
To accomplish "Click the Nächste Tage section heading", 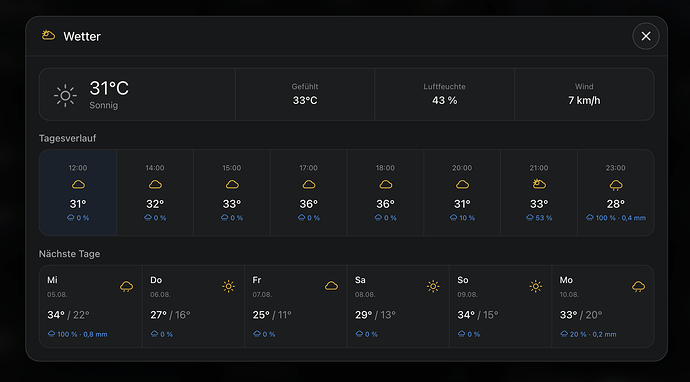I will tap(70, 254).
